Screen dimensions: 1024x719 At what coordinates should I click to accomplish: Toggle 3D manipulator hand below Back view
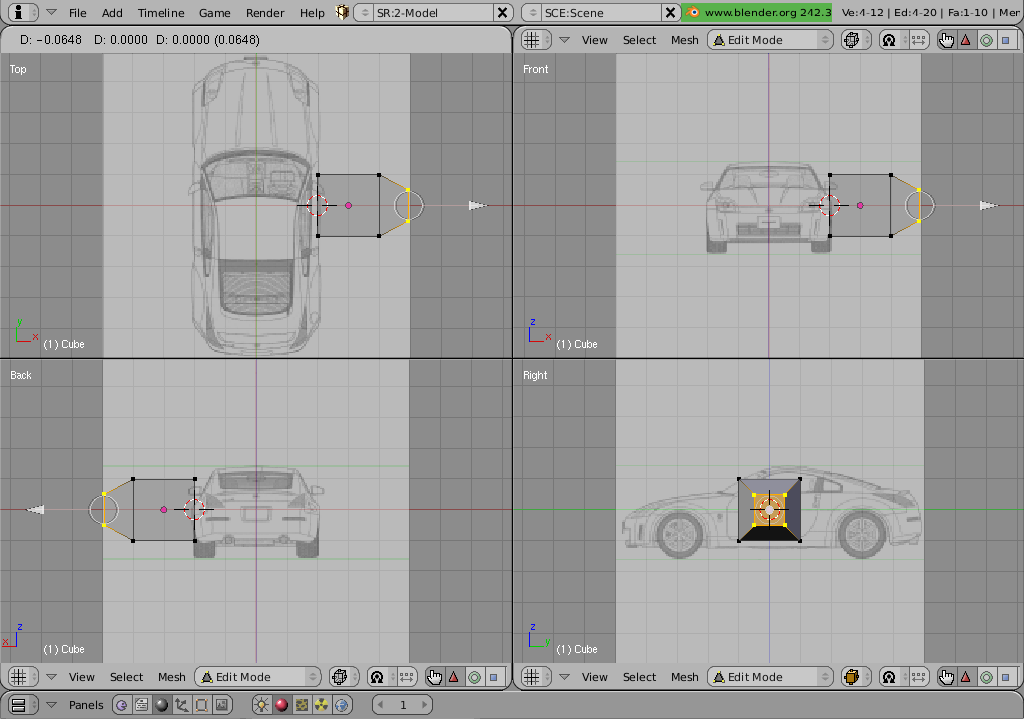[434, 677]
